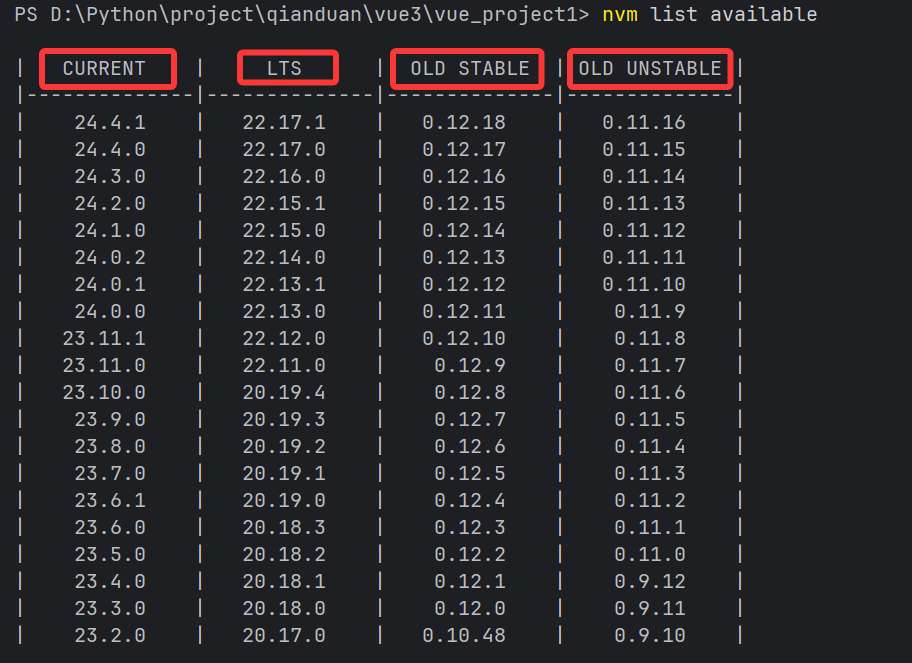Select old stable version 0.12.9
Viewport: 912px width, 663px height.
[x=470, y=365]
